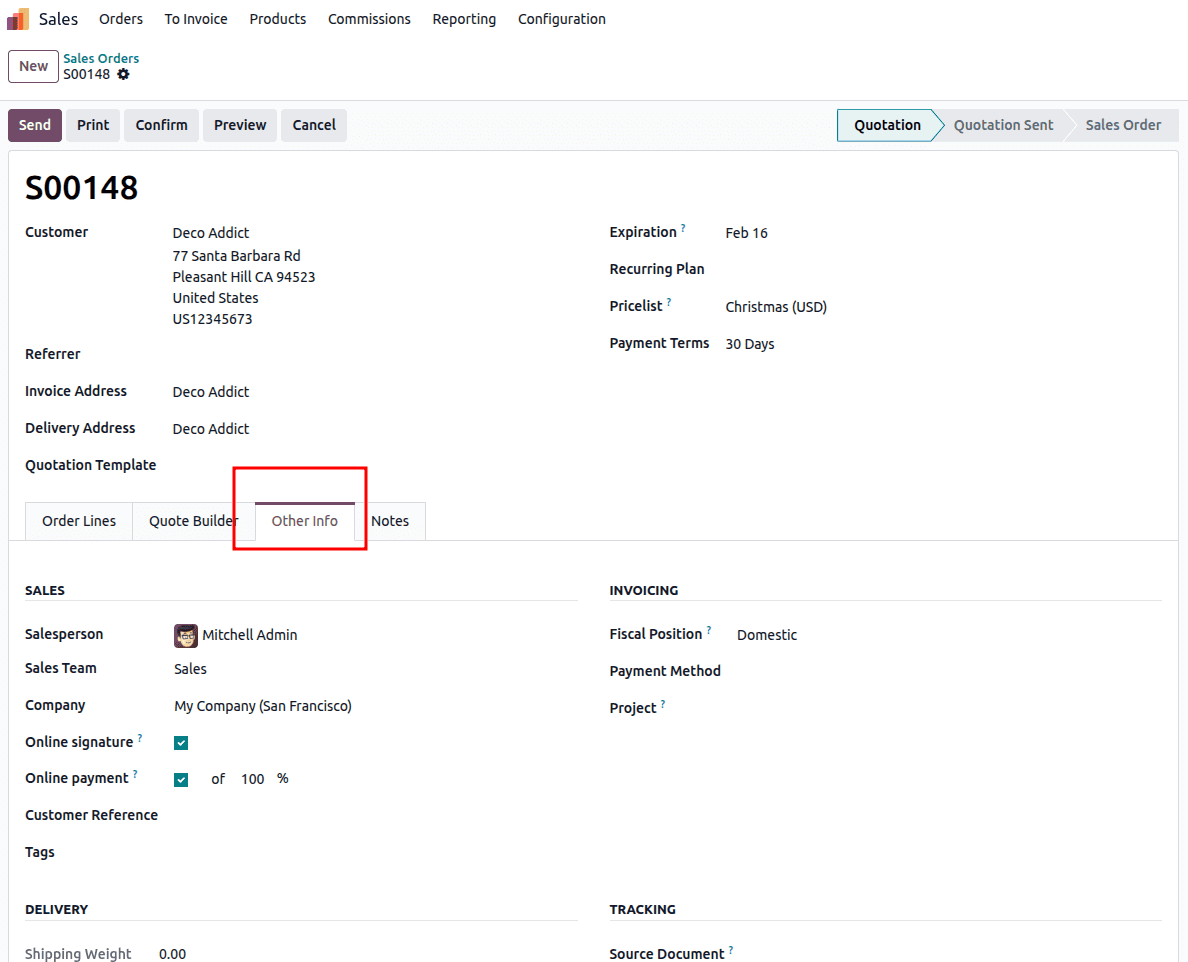Click Mitchell Admin's avatar picture

186,635
